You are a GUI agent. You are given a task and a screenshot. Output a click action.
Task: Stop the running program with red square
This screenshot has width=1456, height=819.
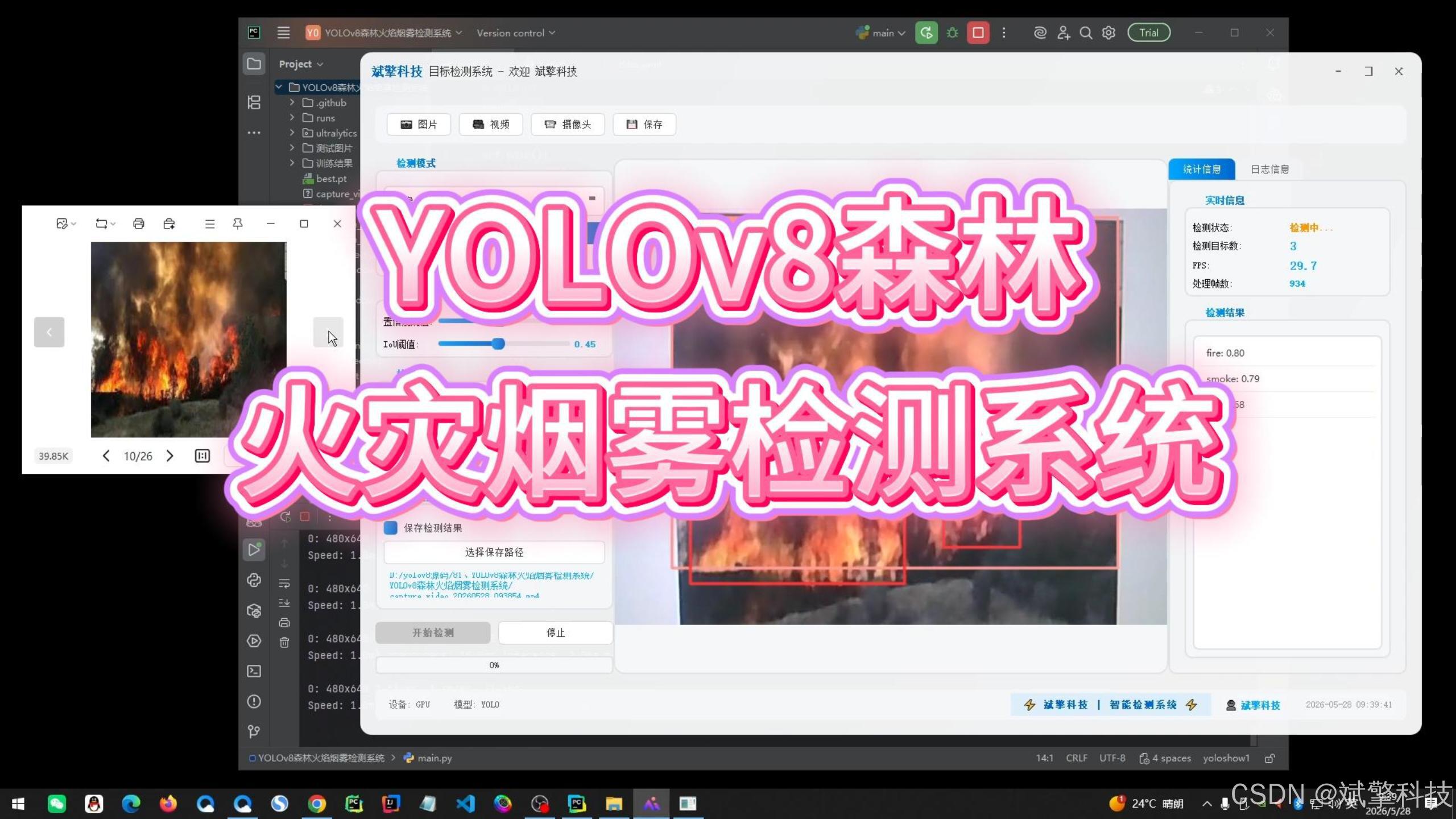tap(978, 33)
